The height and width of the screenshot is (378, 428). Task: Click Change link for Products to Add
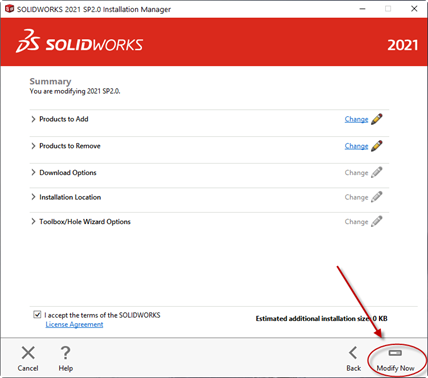click(x=356, y=119)
